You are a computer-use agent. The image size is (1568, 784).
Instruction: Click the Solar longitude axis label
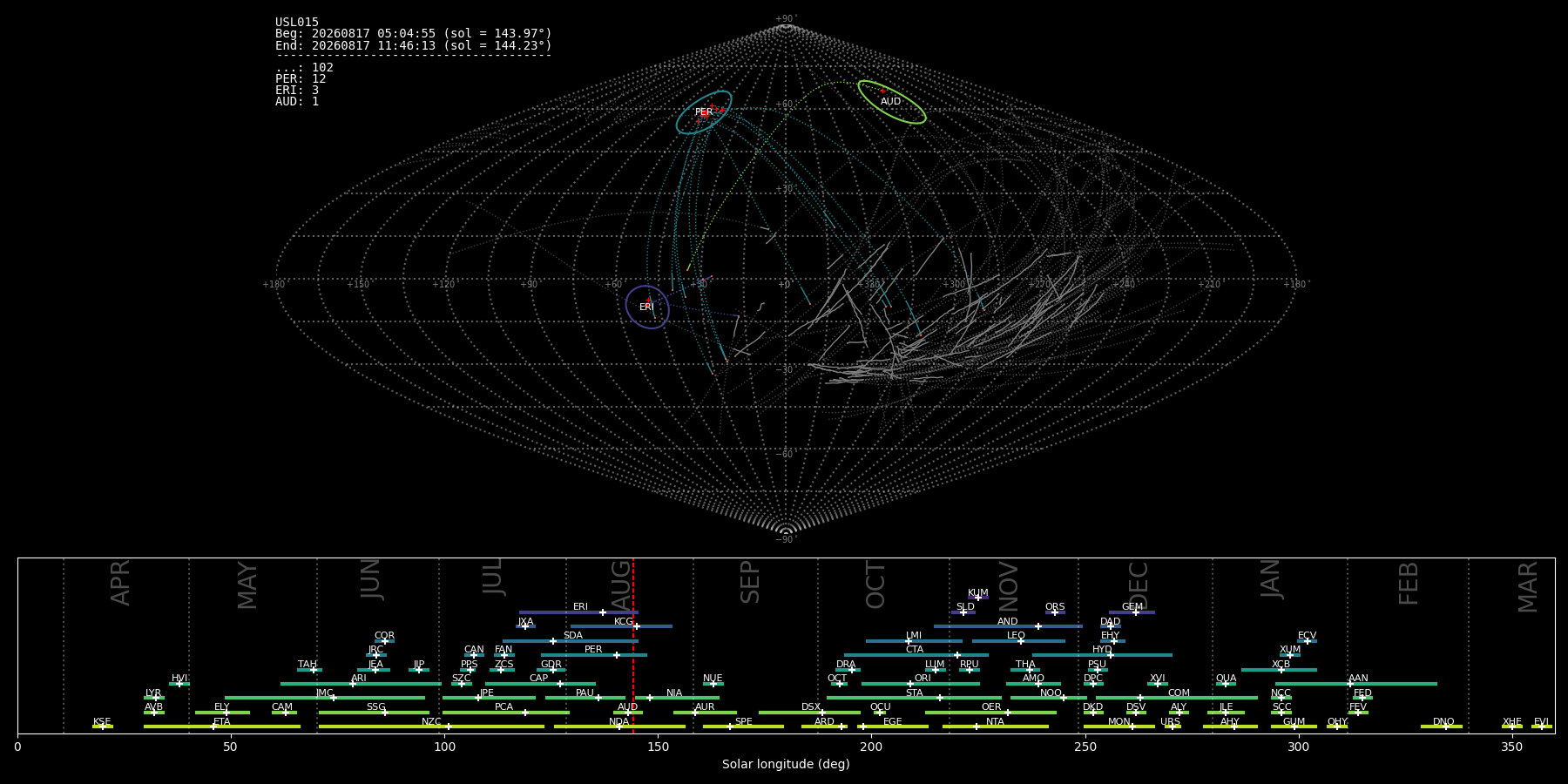(786, 764)
